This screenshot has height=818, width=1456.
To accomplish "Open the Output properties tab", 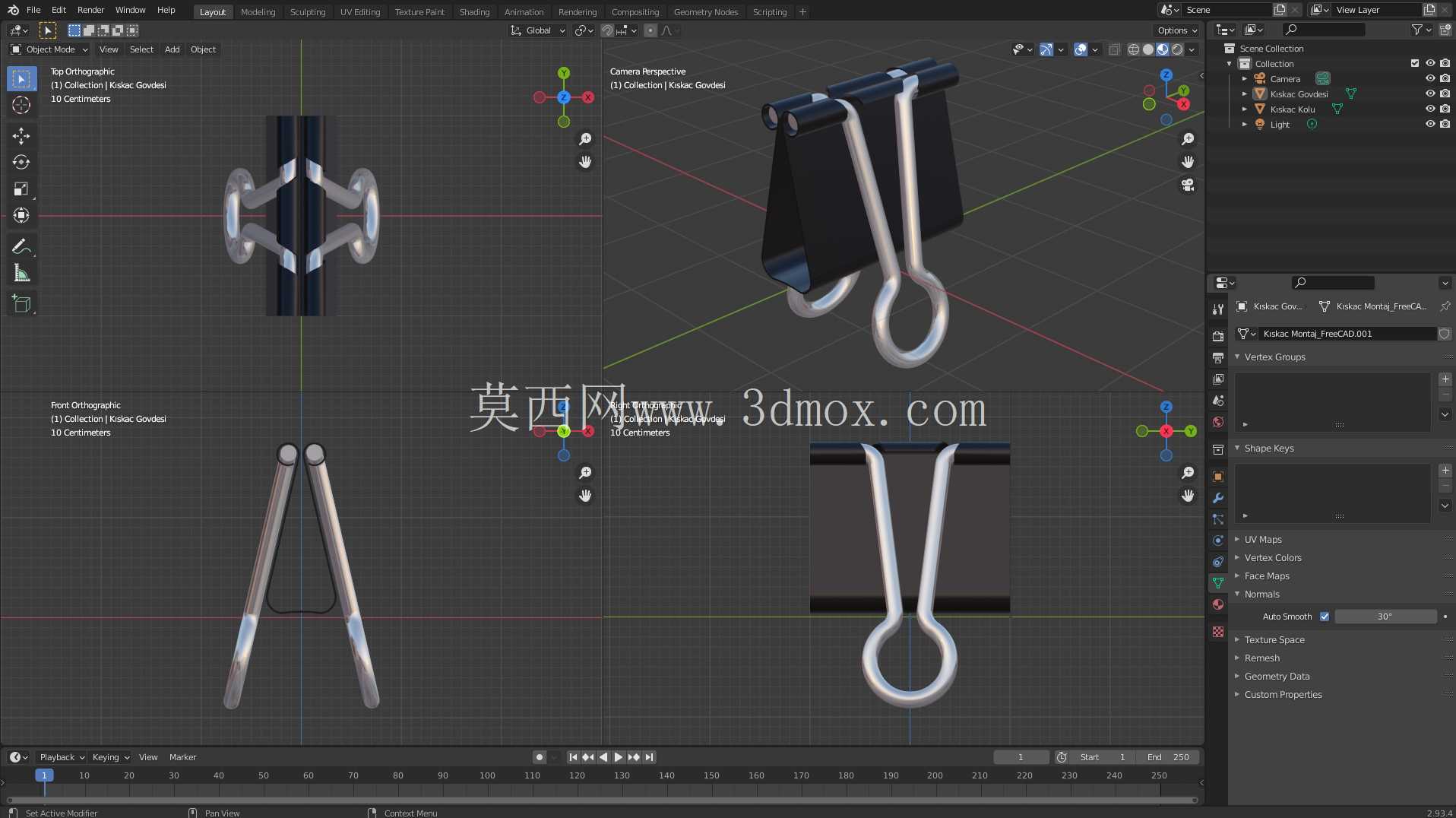I will pyautogui.click(x=1218, y=357).
